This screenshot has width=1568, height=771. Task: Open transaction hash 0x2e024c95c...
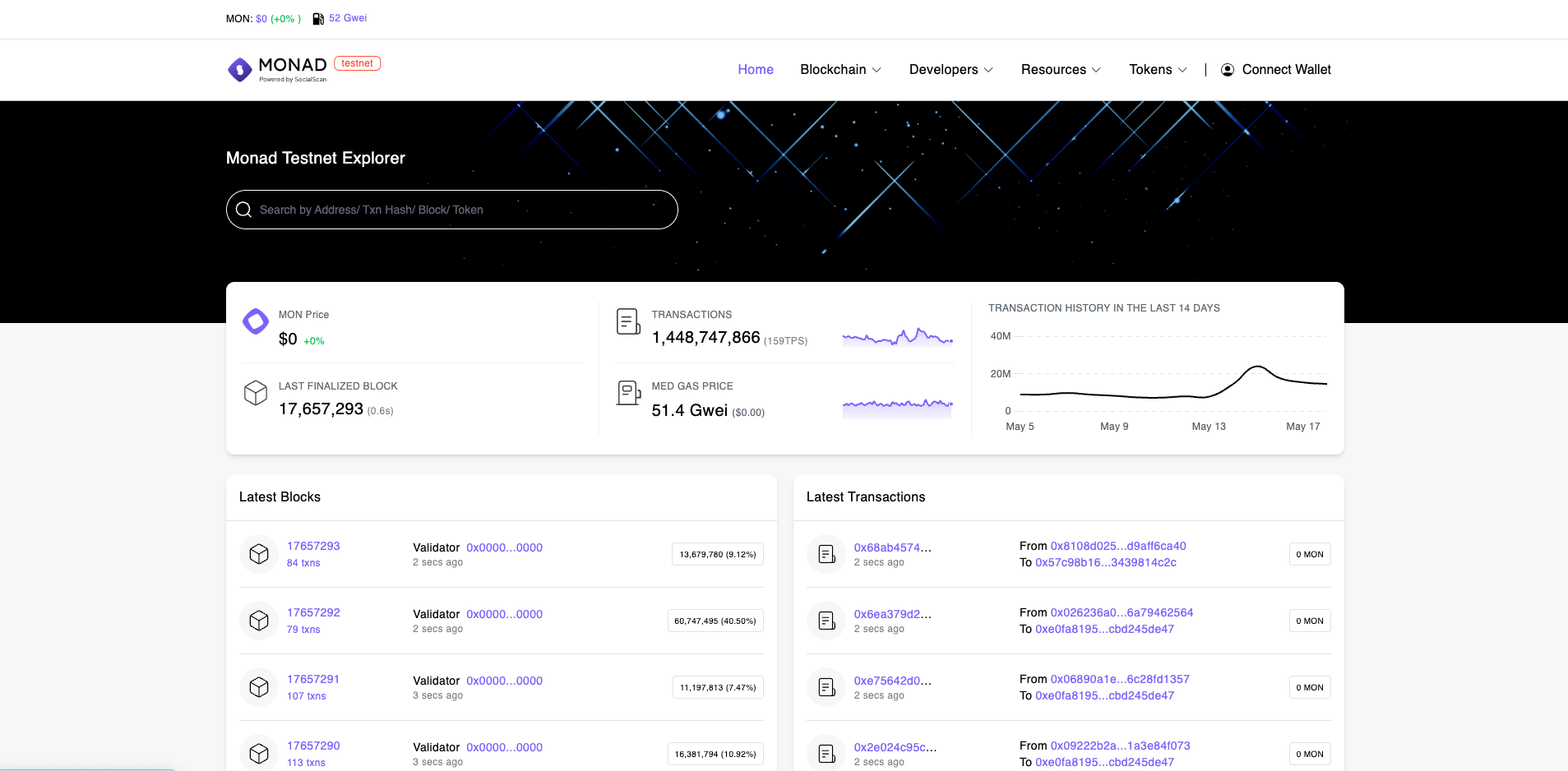[x=895, y=747]
